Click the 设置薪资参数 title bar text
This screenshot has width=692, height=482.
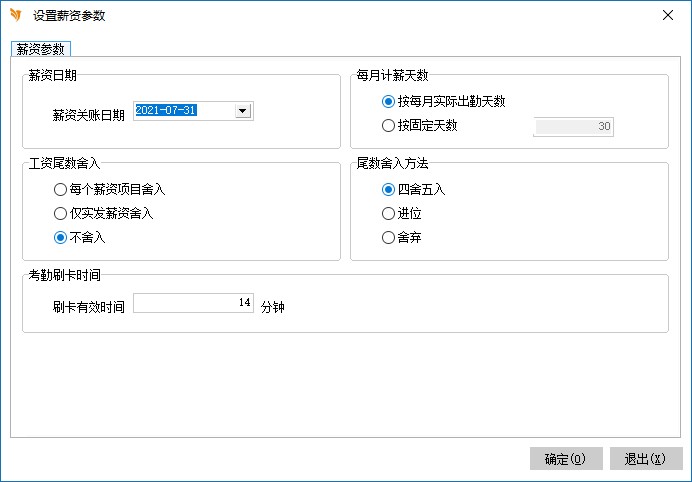pos(69,16)
